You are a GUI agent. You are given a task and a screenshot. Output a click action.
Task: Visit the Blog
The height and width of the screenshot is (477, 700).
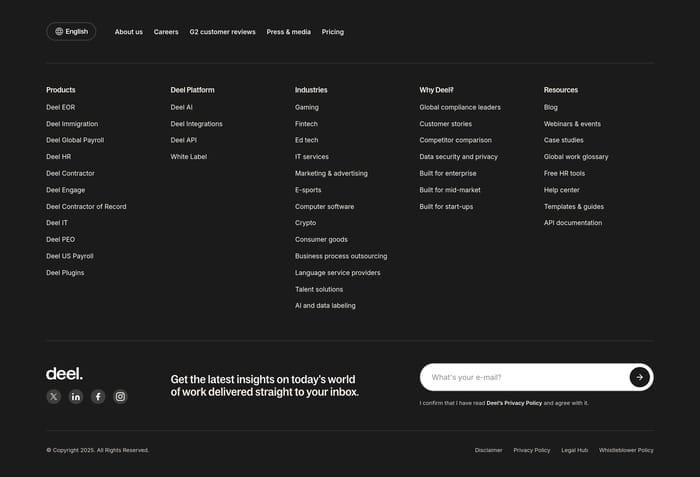tap(551, 107)
